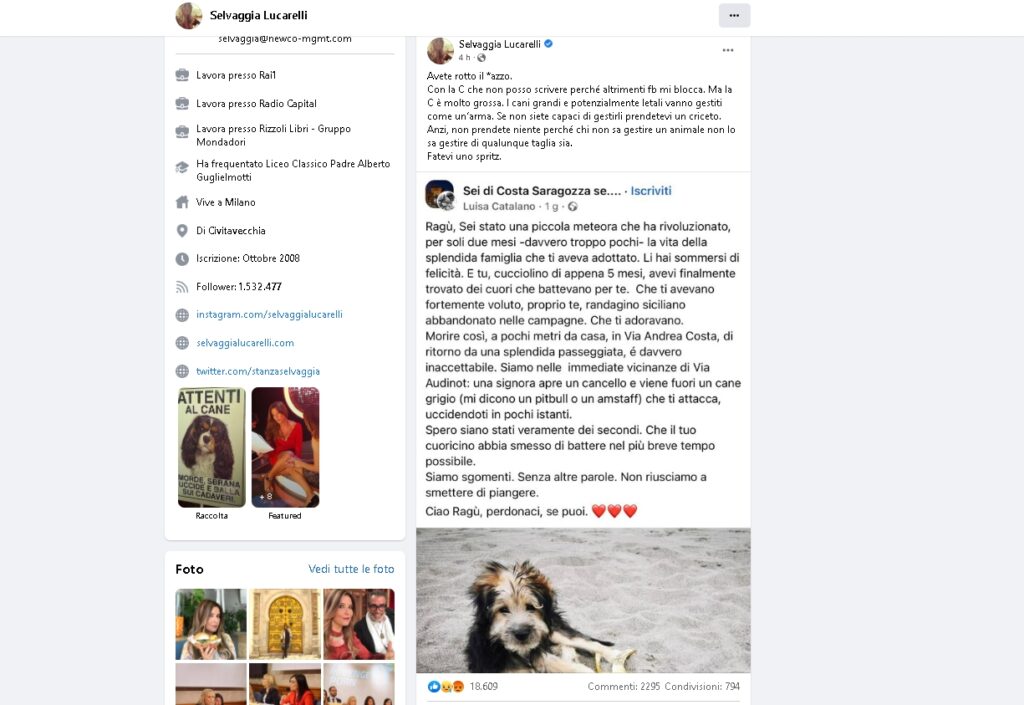Open Sei di Costa Saragozza group name
1024x705 pixels.
541,191
